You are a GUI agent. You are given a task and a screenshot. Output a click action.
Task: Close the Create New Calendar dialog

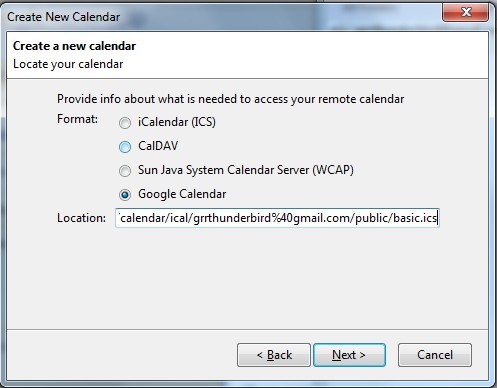466,12
